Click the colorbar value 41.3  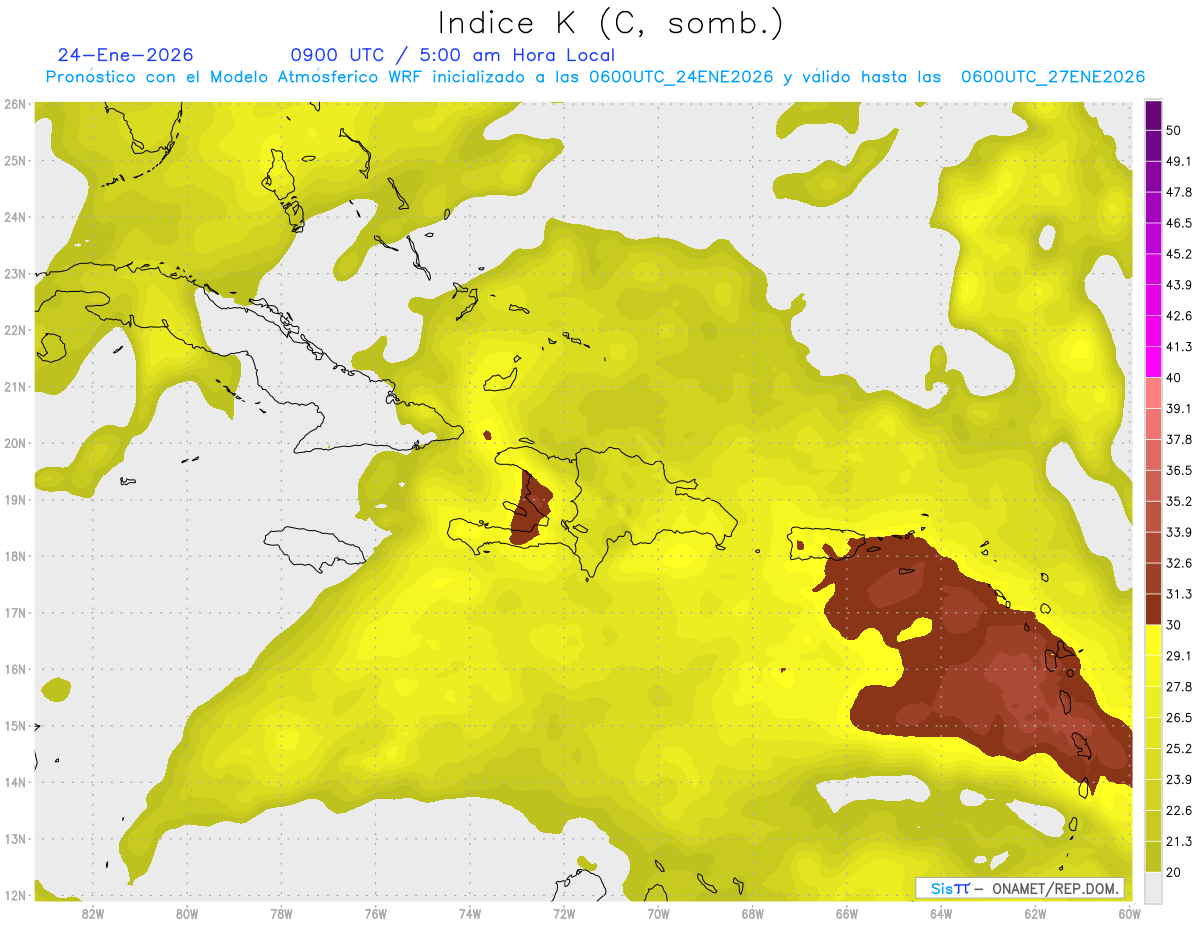click(1179, 347)
